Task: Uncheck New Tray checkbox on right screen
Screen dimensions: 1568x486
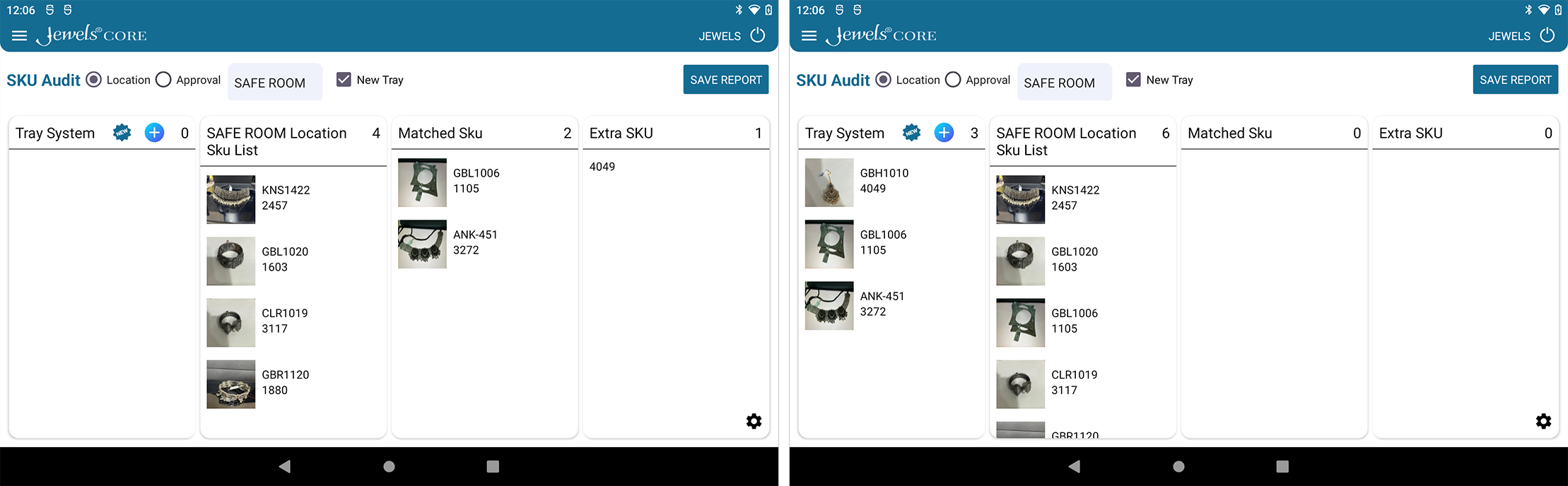Action: pyautogui.click(x=1133, y=80)
